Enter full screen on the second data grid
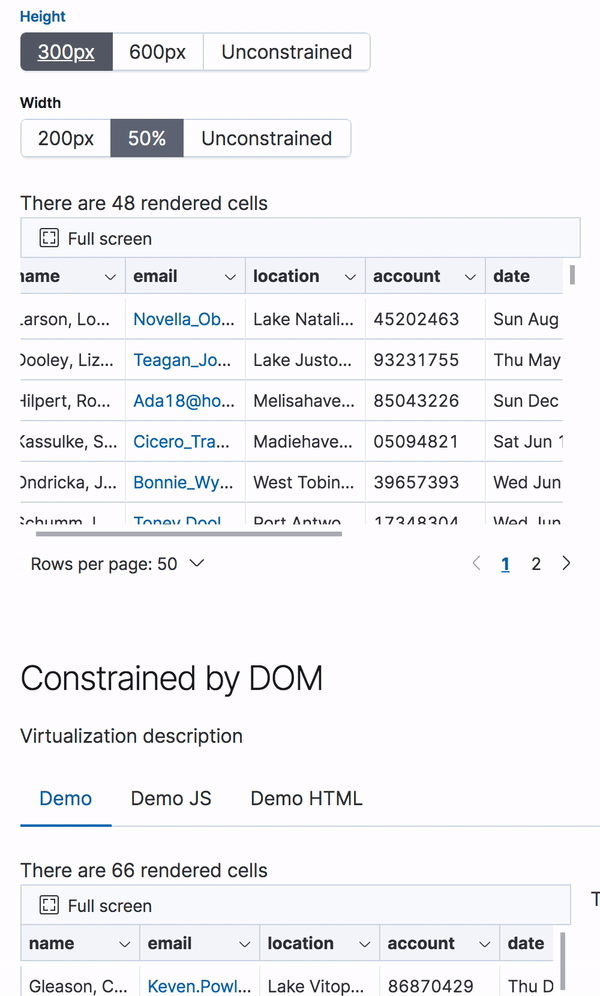 pos(95,905)
